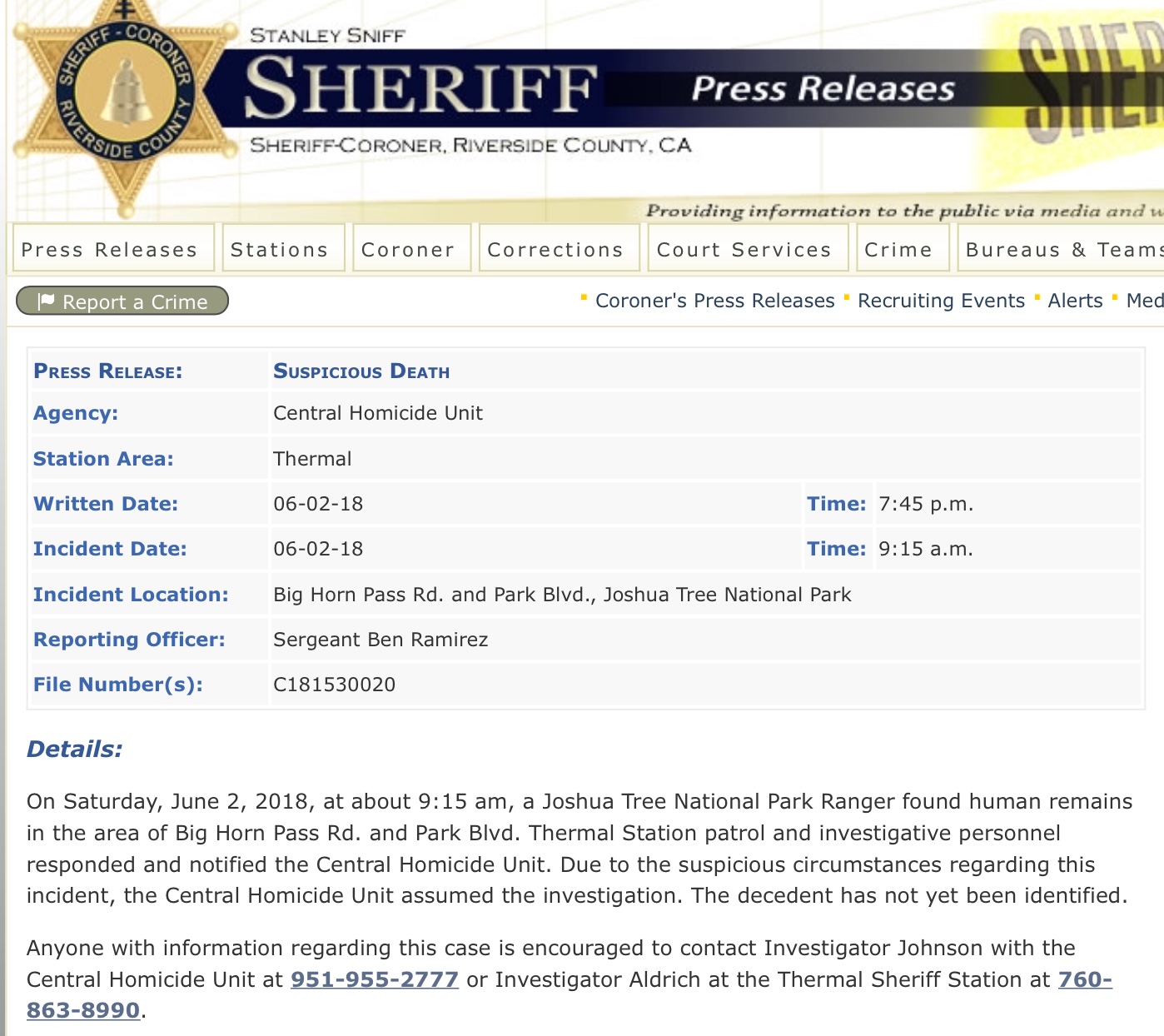
Task: Select the Coroner navigation tab
Action: click(408, 249)
